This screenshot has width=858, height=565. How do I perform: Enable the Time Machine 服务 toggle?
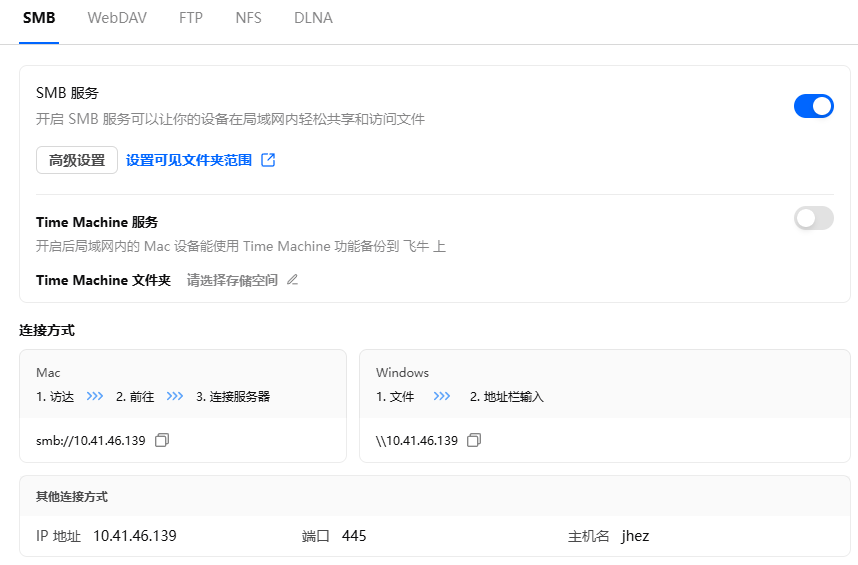pyautogui.click(x=813, y=218)
